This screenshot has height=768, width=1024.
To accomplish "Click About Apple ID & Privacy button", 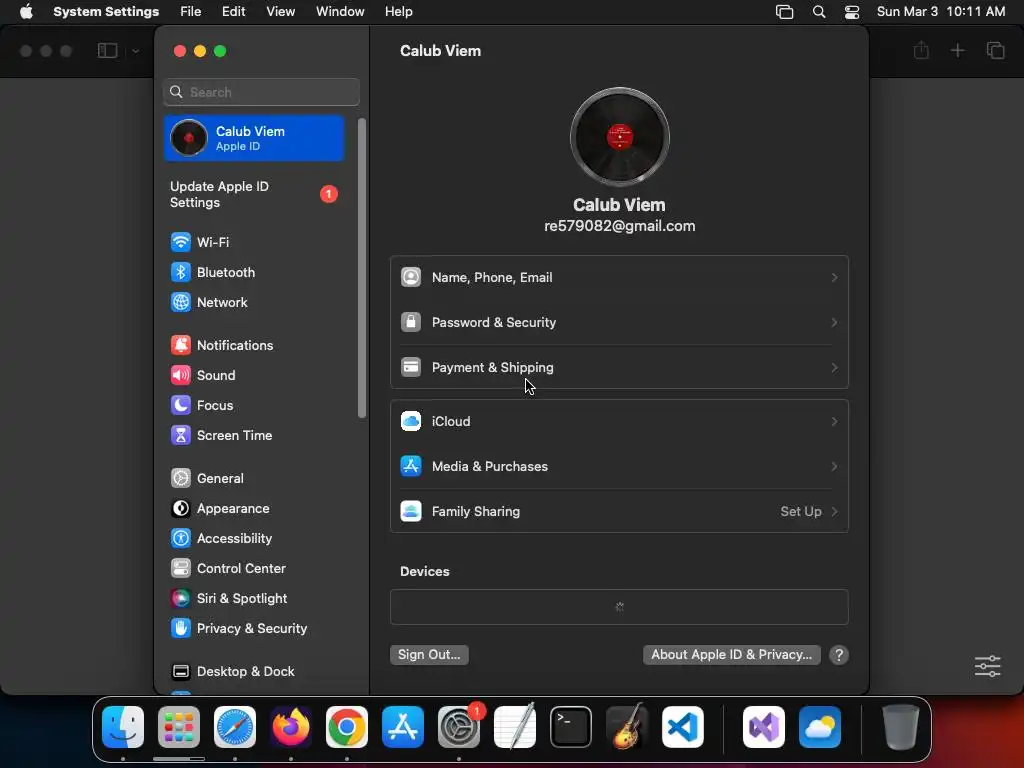I will click(731, 655).
